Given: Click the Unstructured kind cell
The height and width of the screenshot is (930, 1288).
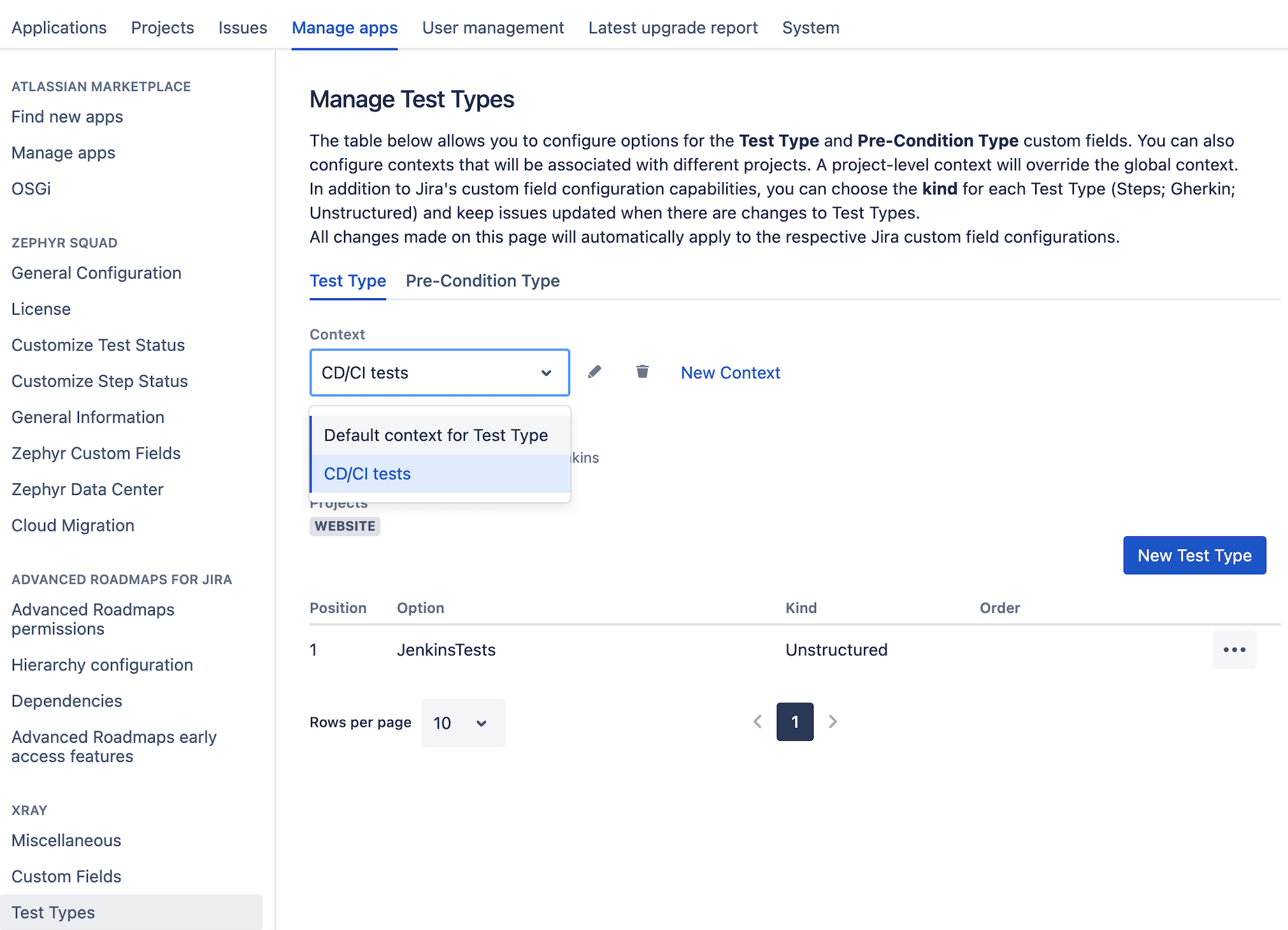Looking at the screenshot, I should tap(836, 650).
